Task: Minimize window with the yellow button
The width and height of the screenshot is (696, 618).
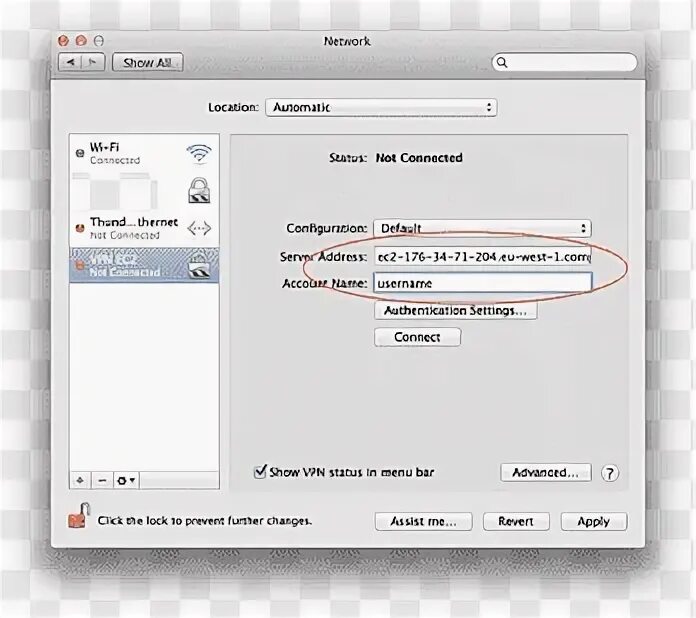Action: point(81,41)
